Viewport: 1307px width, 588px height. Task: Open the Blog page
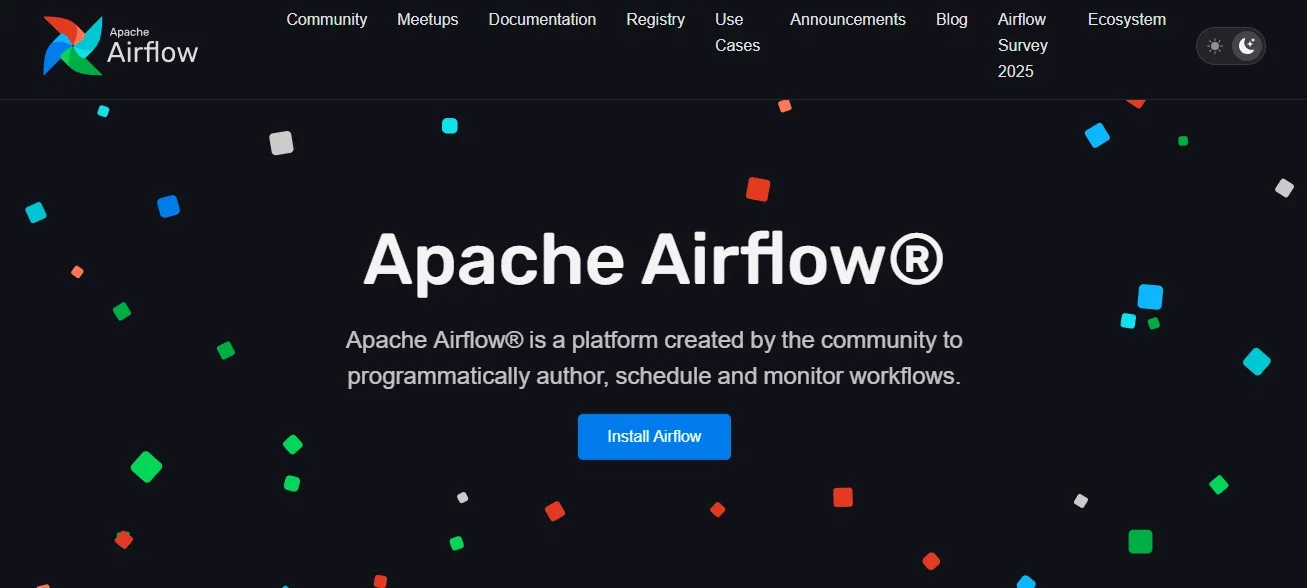click(952, 20)
